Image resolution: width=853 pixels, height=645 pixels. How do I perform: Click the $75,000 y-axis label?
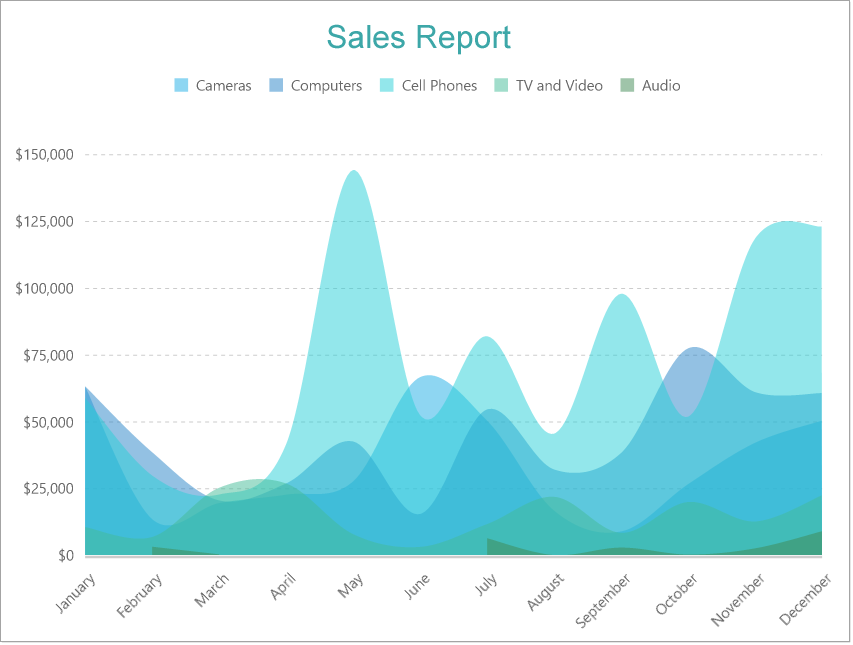pyautogui.click(x=48, y=355)
